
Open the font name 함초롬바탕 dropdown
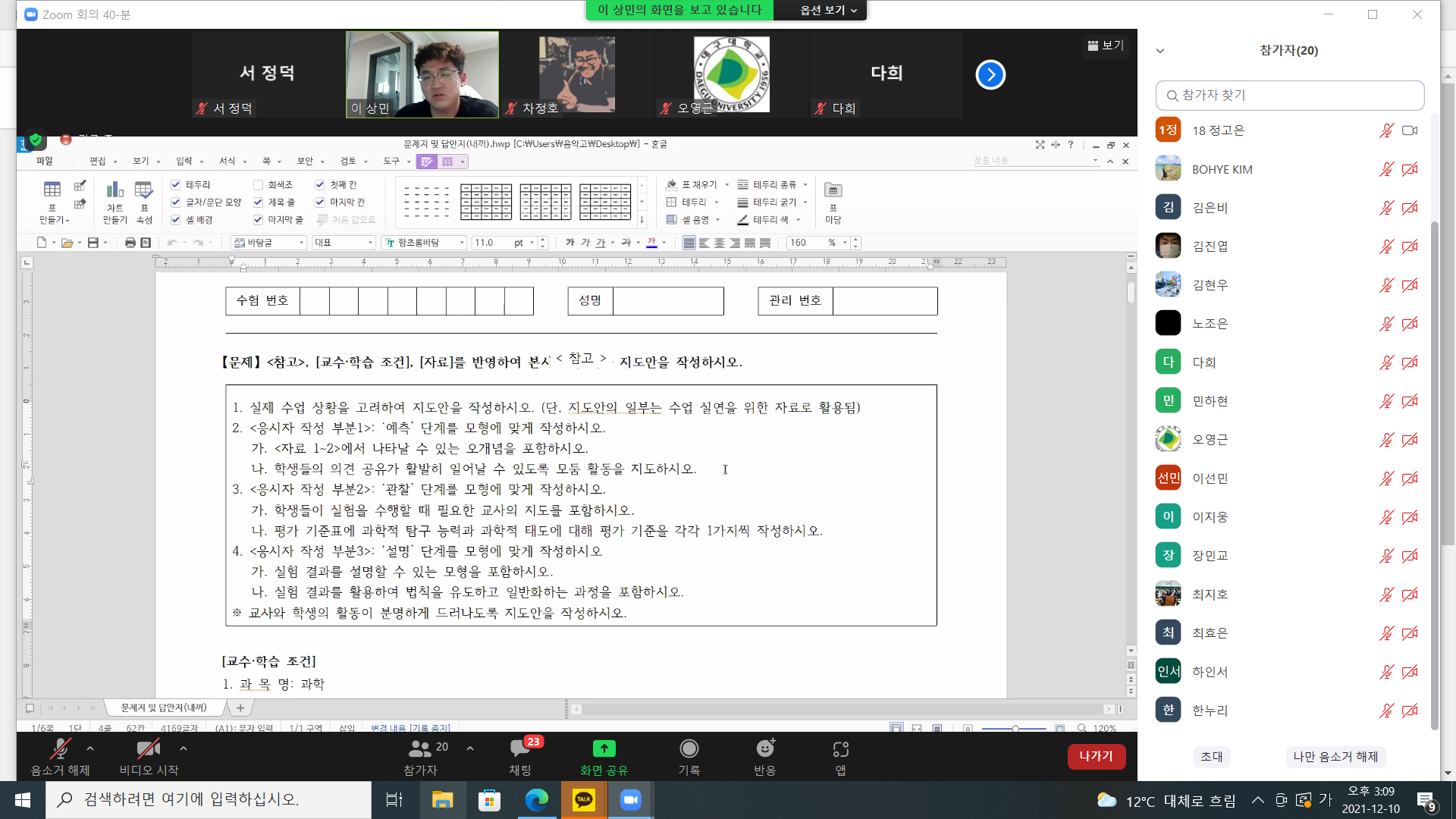click(462, 243)
